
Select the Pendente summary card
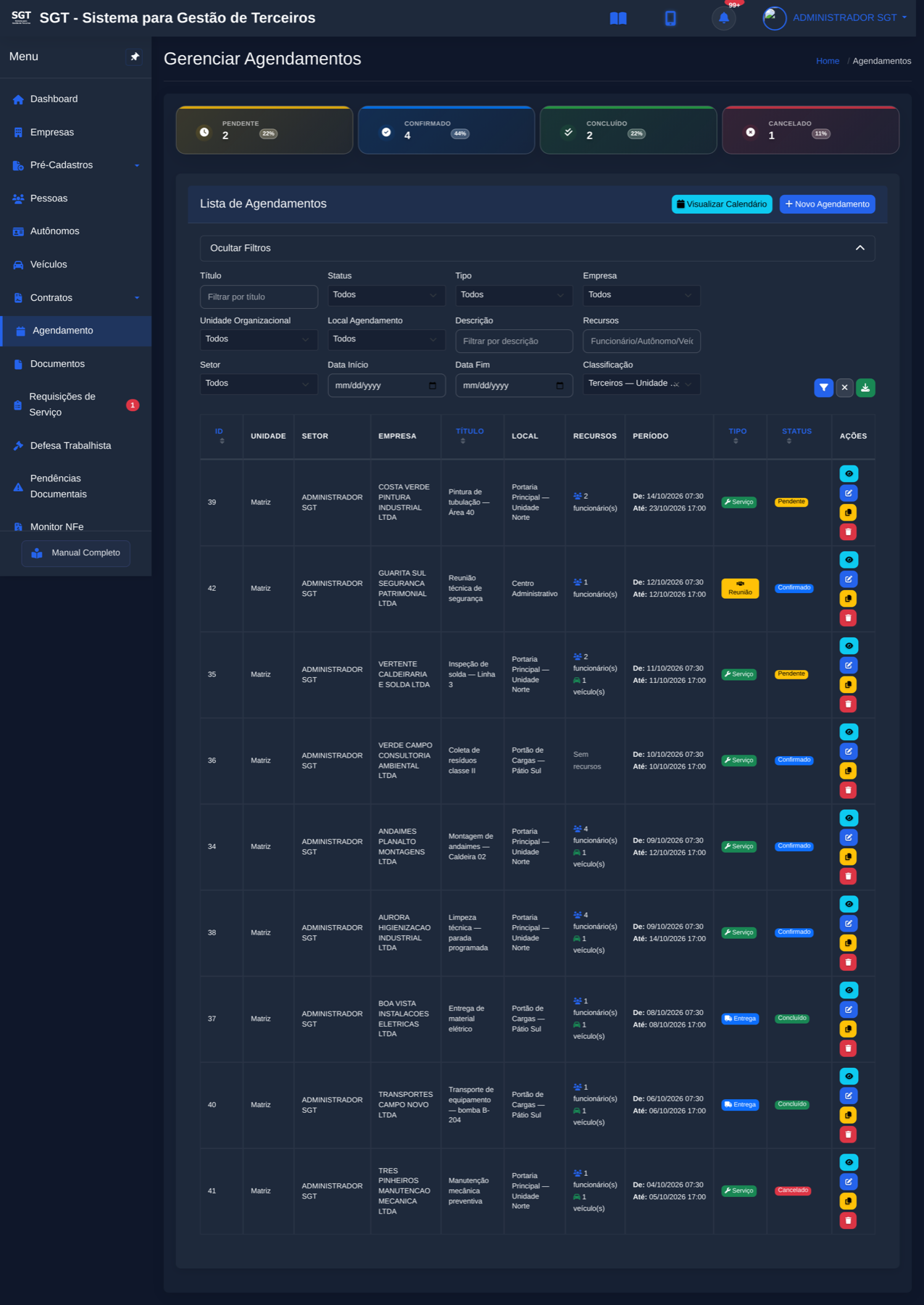tap(265, 130)
